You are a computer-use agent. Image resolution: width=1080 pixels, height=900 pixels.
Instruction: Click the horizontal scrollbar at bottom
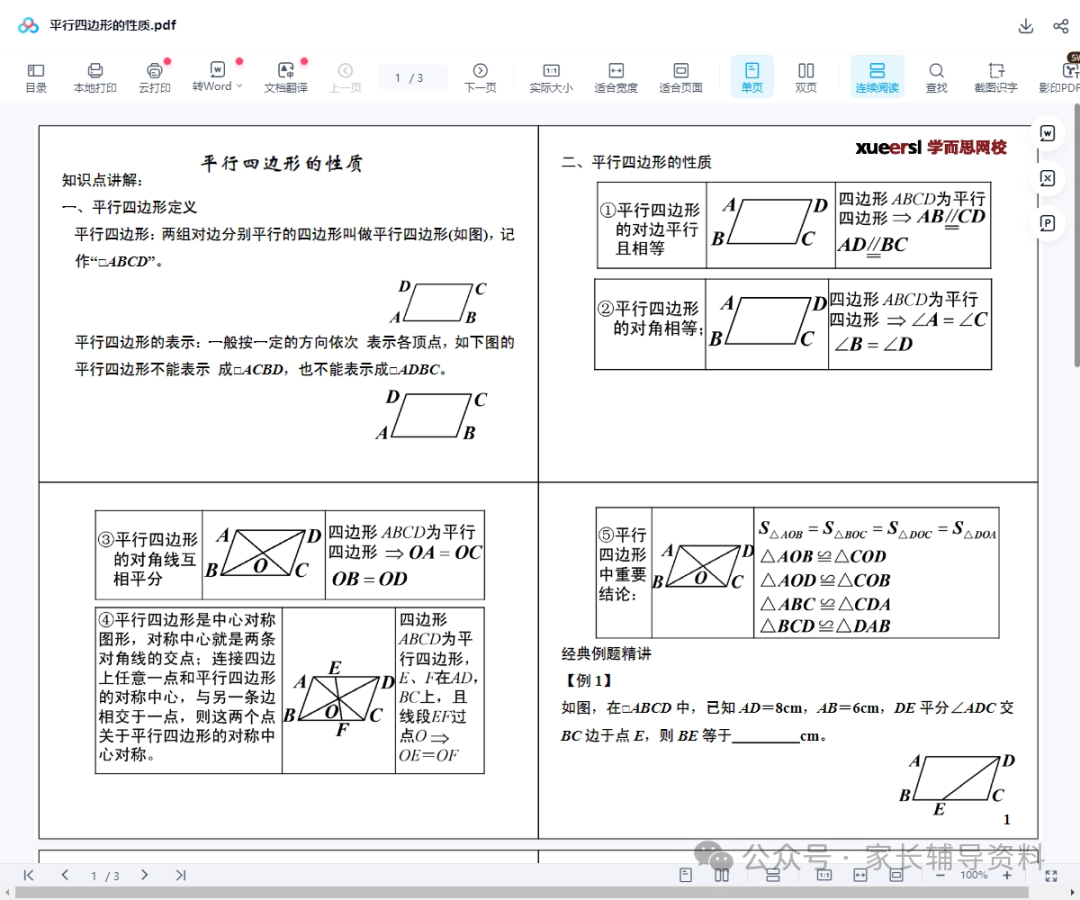pyautogui.click(x=521, y=893)
